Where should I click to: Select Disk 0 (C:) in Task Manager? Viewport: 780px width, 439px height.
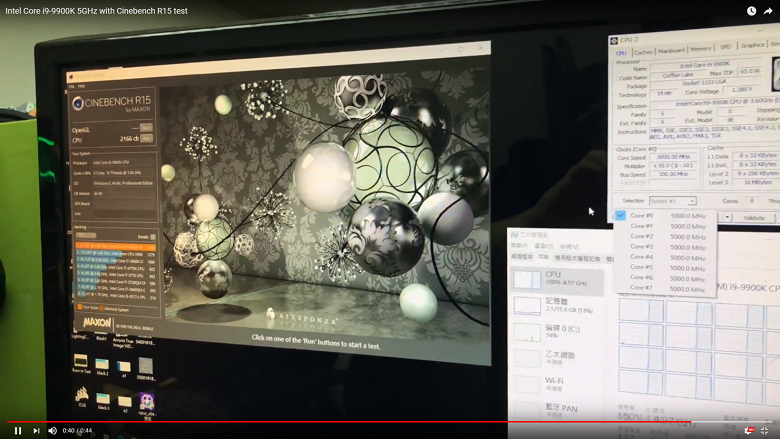pos(557,332)
